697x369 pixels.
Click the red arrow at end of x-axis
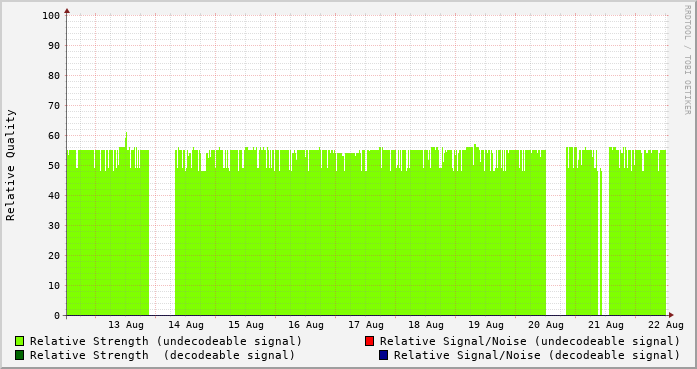671,315
